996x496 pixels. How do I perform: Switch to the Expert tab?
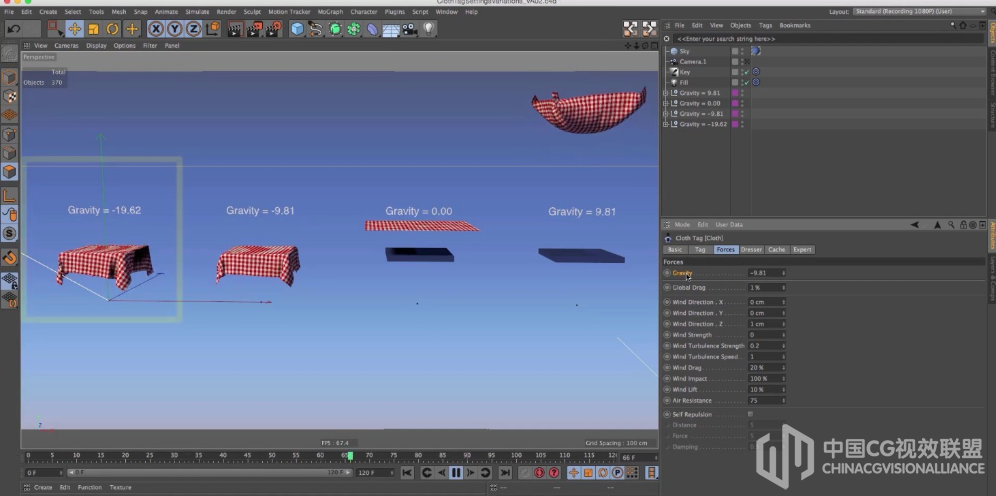[x=802, y=250]
